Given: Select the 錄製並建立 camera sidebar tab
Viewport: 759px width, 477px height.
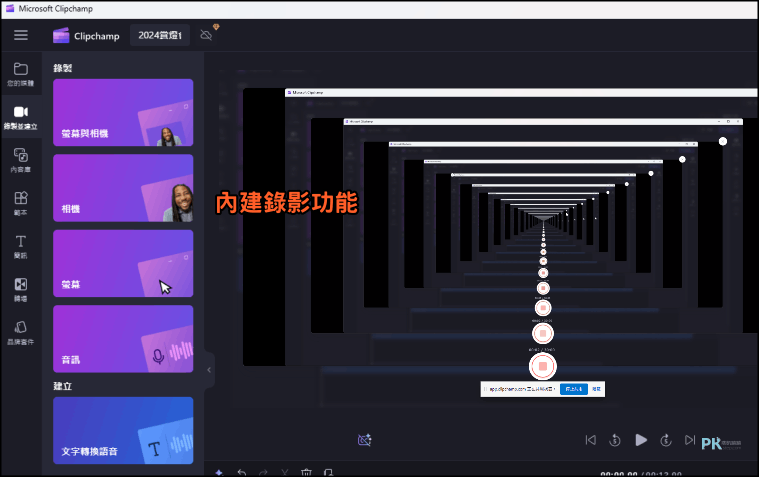Looking at the screenshot, I should pos(20,118).
